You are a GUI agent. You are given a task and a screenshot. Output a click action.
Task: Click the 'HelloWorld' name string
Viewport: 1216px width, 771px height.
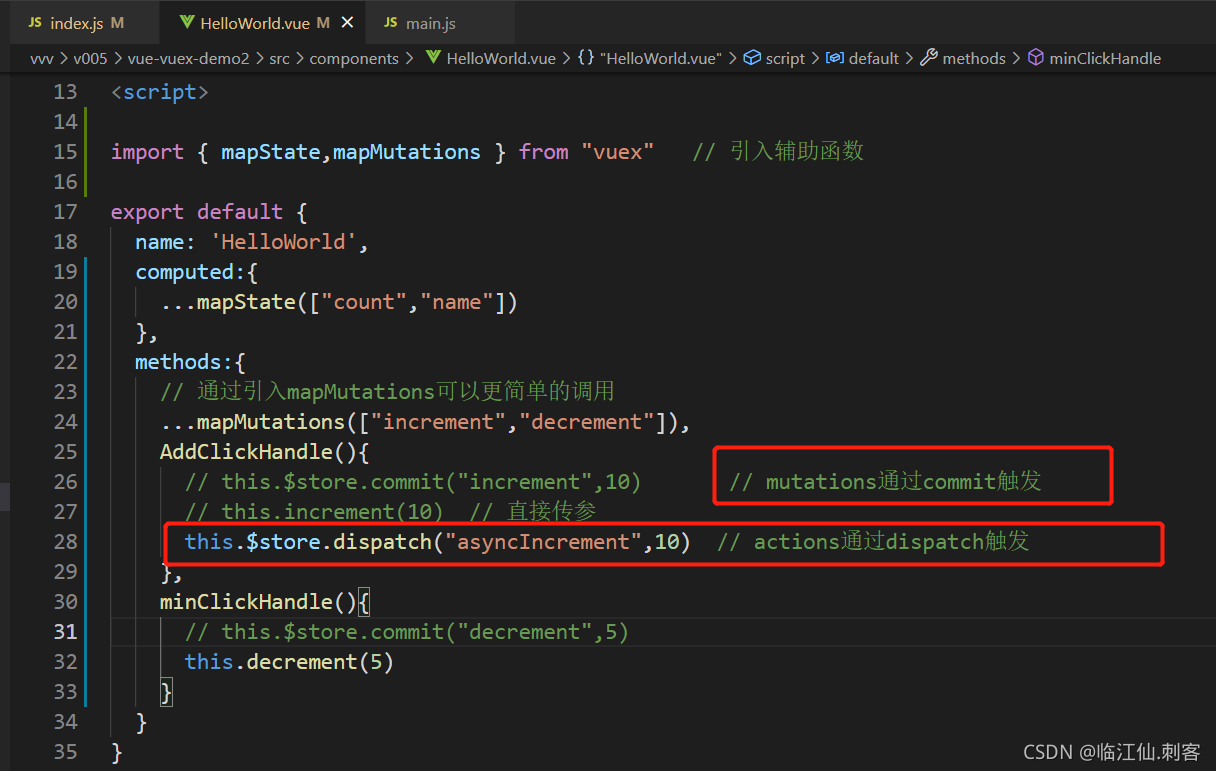[x=282, y=242]
